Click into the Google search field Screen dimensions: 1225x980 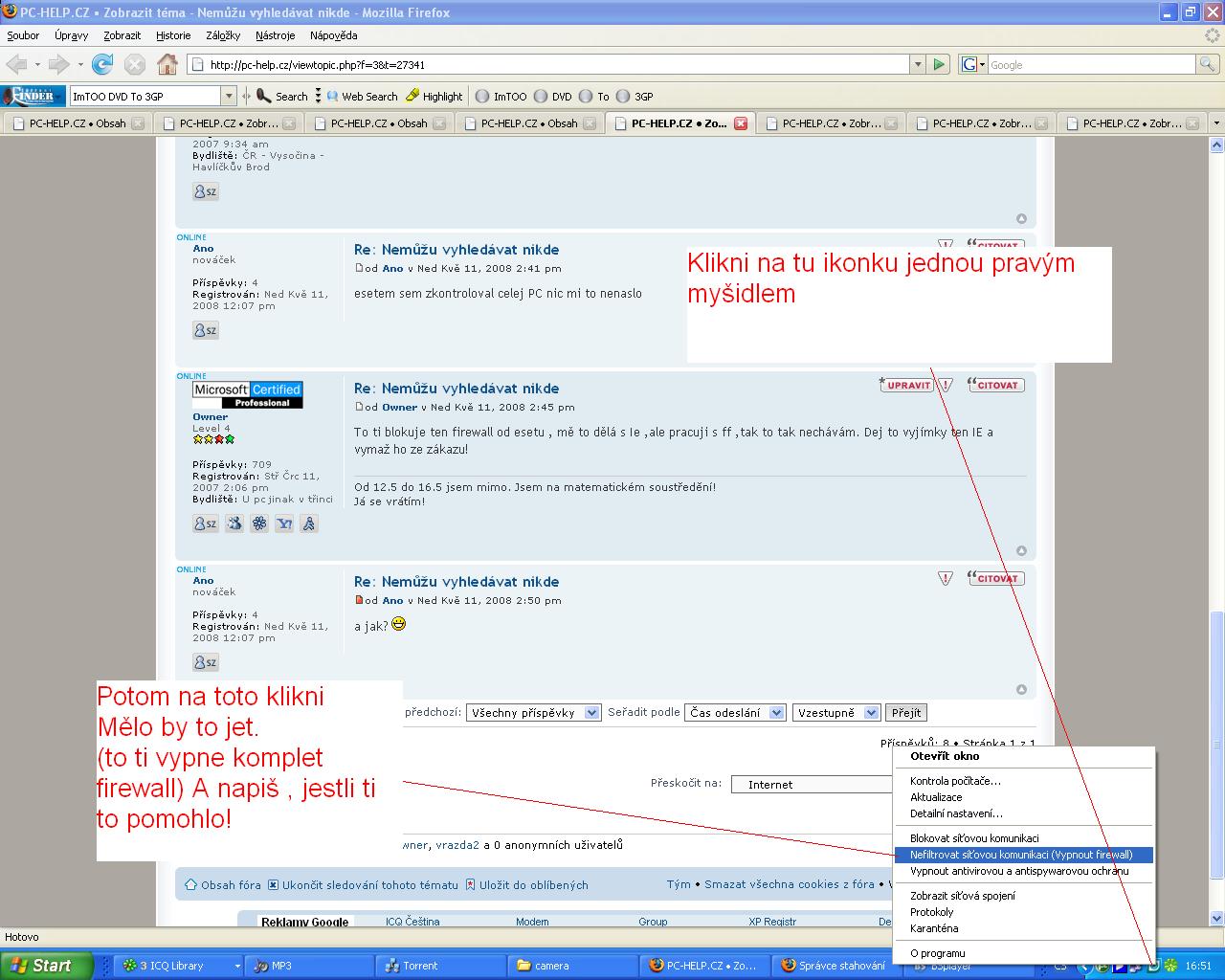1091,64
